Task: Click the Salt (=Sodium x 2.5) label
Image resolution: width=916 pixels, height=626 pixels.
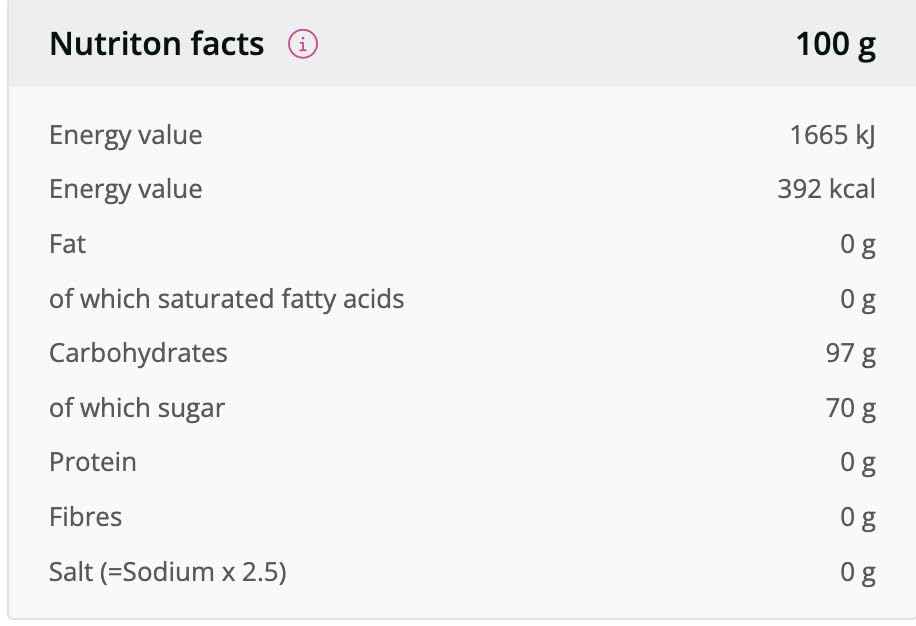Action: click(167, 572)
